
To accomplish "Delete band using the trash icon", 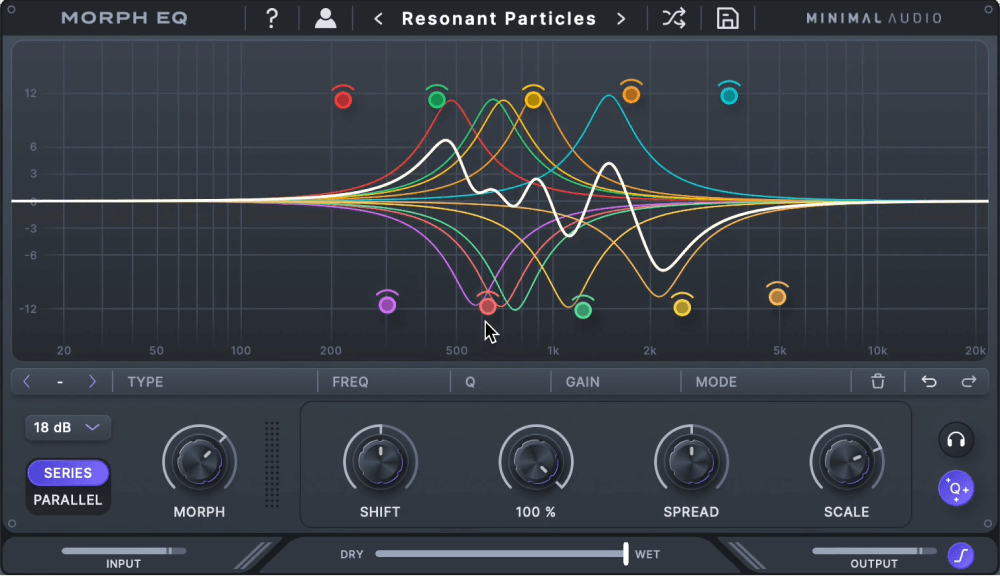I will [878, 381].
